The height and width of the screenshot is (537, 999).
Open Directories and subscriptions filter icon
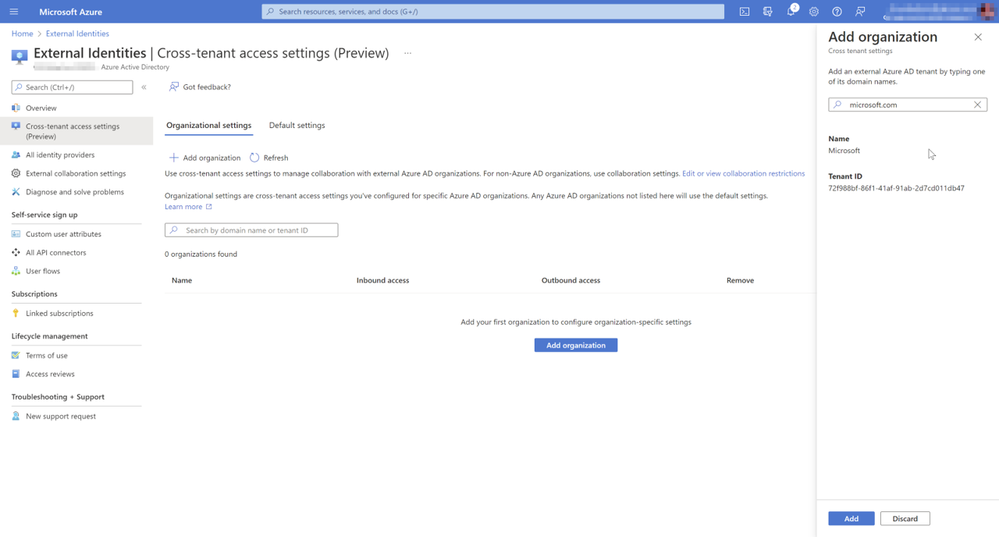pyautogui.click(x=767, y=11)
